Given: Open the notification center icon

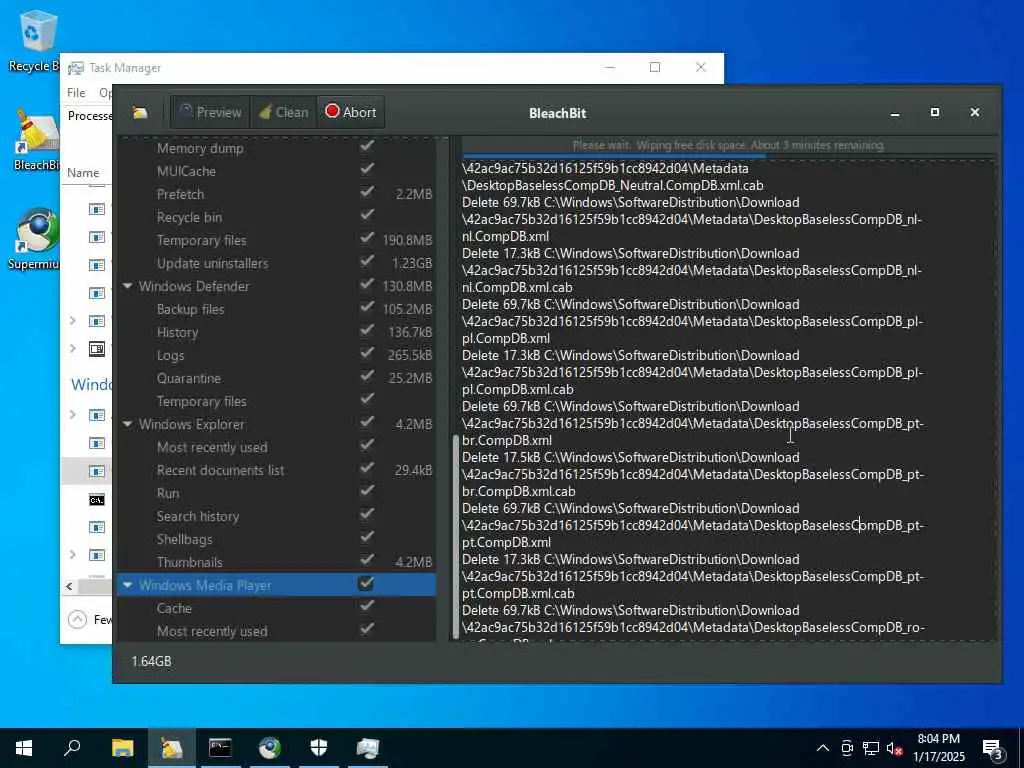Looking at the screenshot, I should [993, 749].
